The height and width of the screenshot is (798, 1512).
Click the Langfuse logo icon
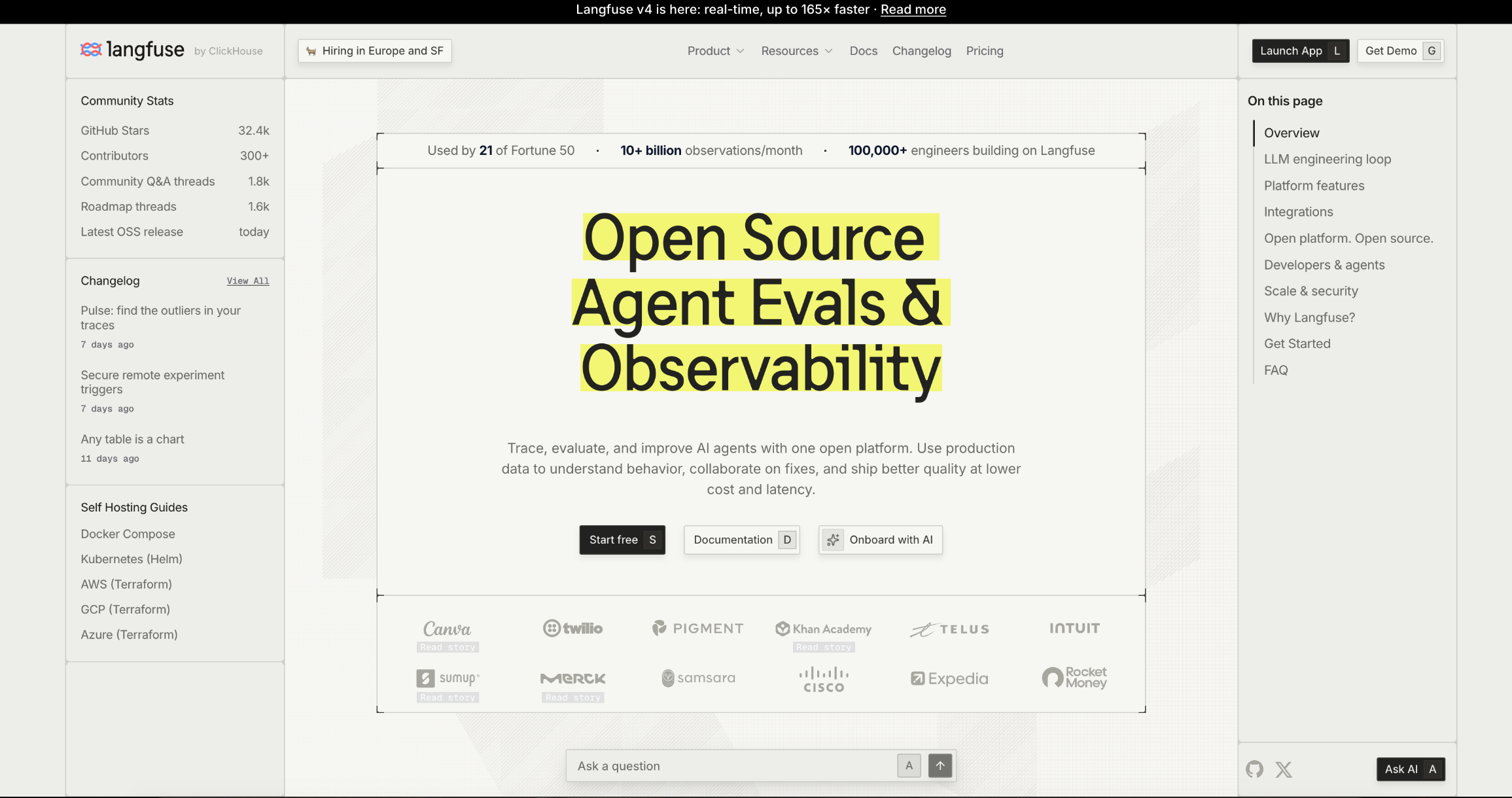click(91, 50)
